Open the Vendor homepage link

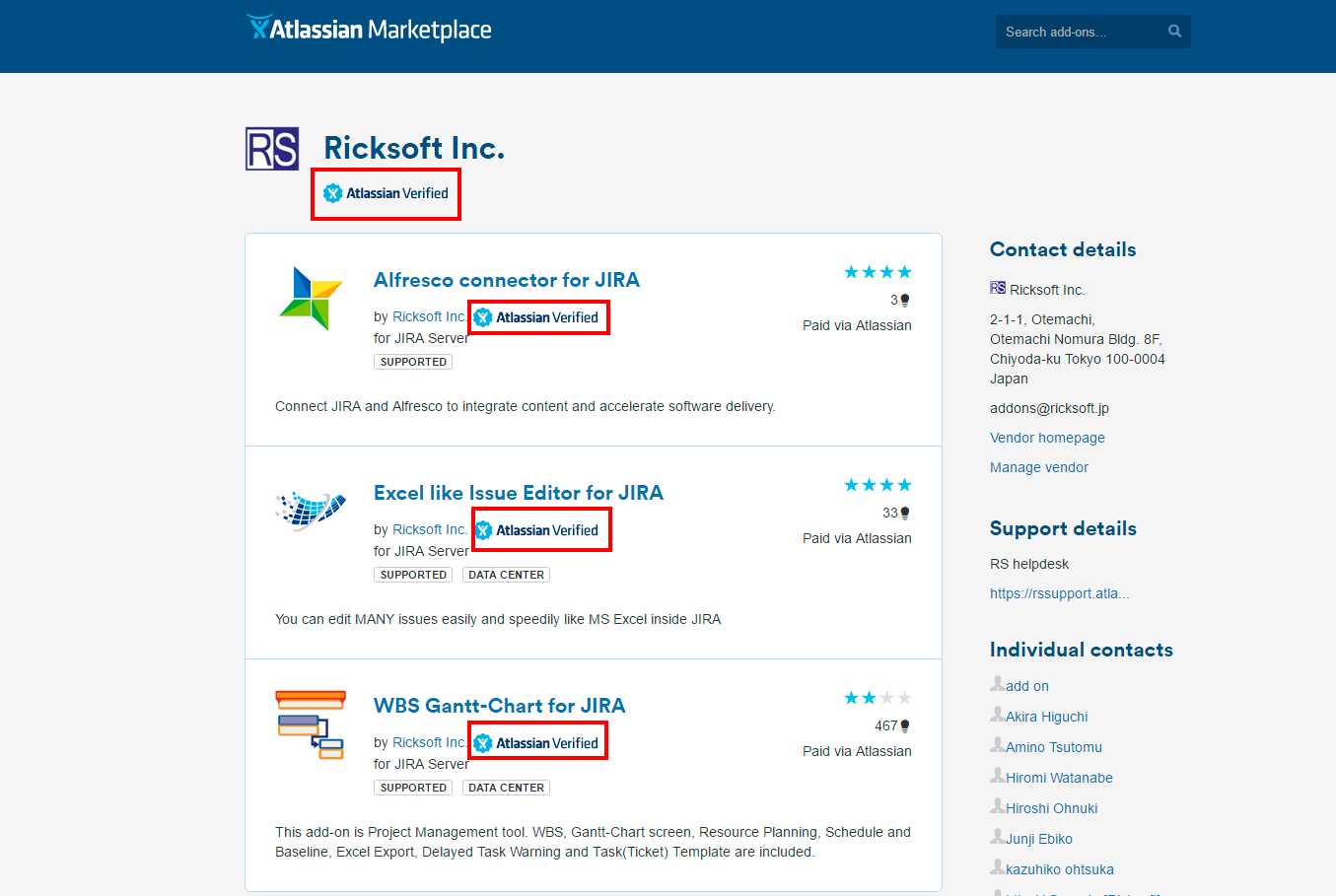point(1047,438)
